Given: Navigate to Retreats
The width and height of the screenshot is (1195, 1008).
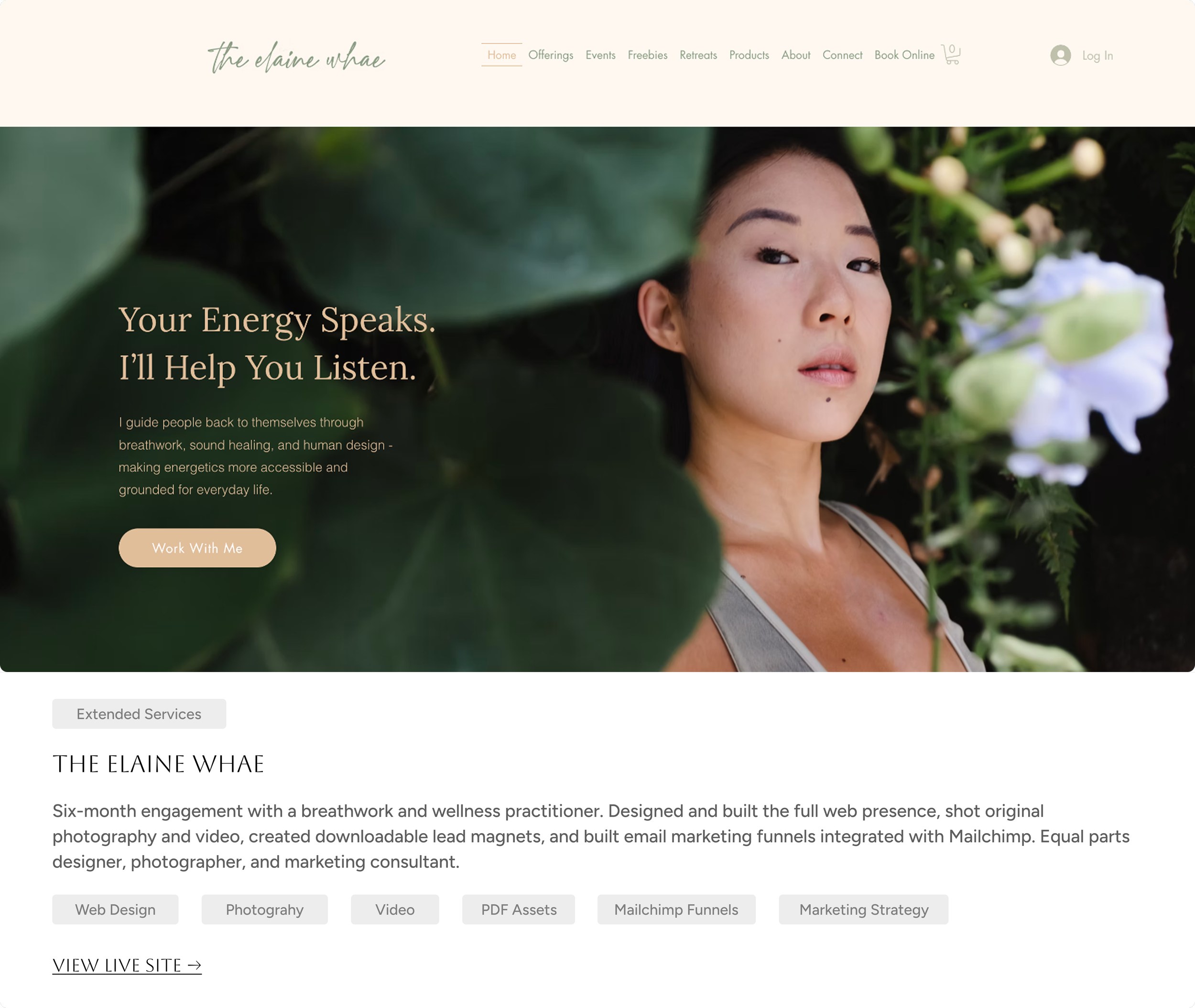Looking at the screenshot, I should (x=698, y=55).
